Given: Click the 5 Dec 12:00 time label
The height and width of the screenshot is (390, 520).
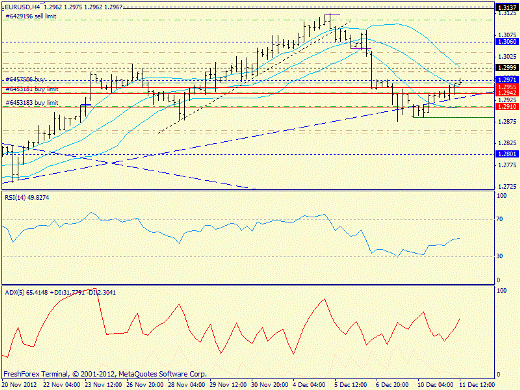Looking at the screenshot, I should pyautogui.click(x=351, y=385).
